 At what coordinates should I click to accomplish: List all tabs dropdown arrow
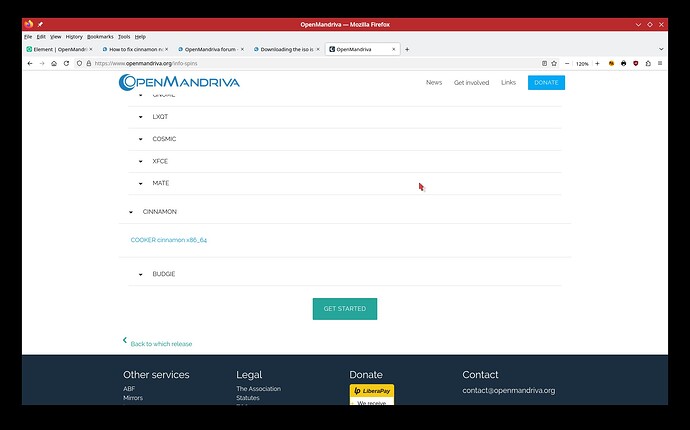coord(661,49)
